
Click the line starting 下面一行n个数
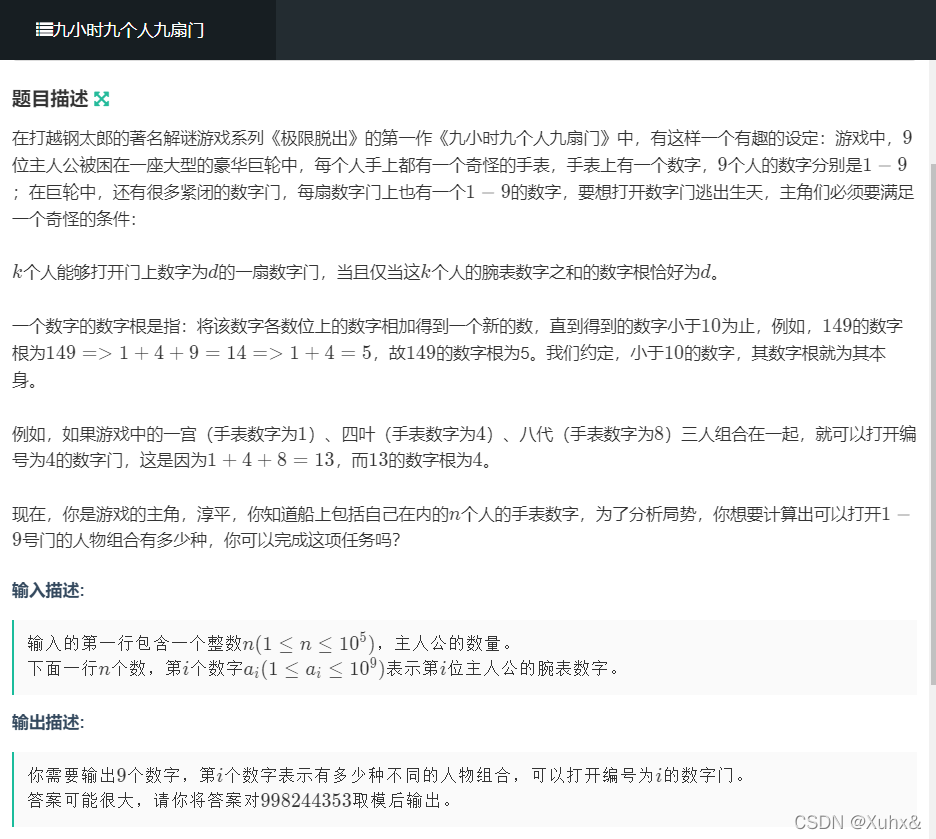323,668
